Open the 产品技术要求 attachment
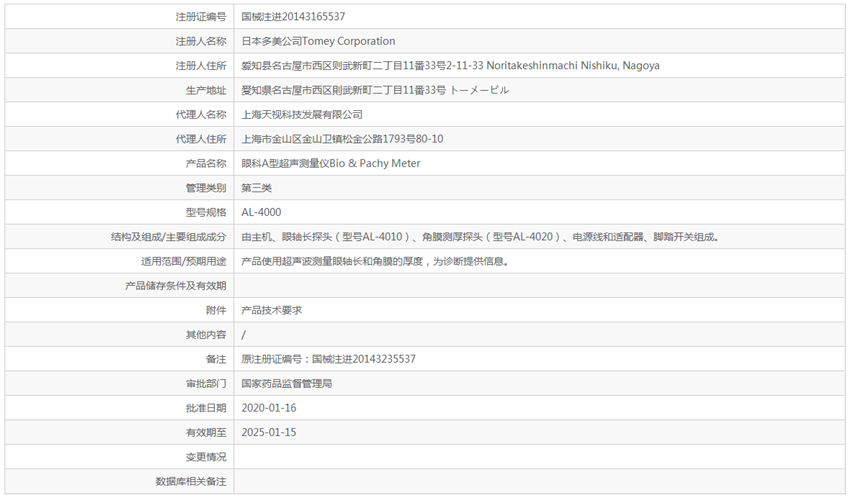 pos(272,310)
